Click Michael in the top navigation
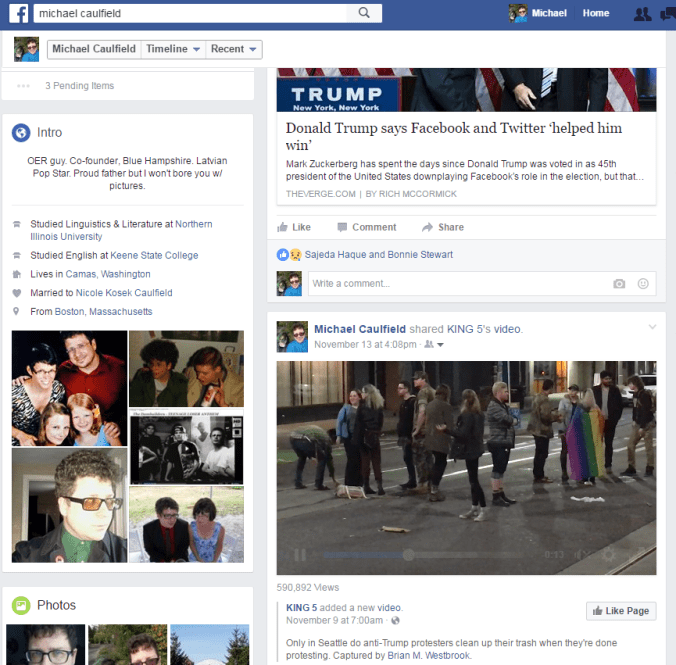The width and height of the screenshot is (676, 665). (549, 13)
